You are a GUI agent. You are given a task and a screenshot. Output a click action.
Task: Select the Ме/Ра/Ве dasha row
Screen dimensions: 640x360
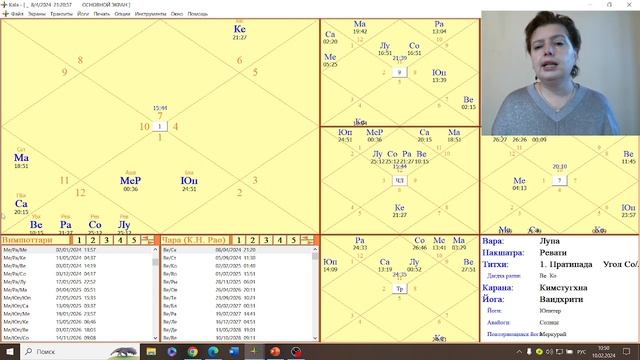[x=77, y=266]
